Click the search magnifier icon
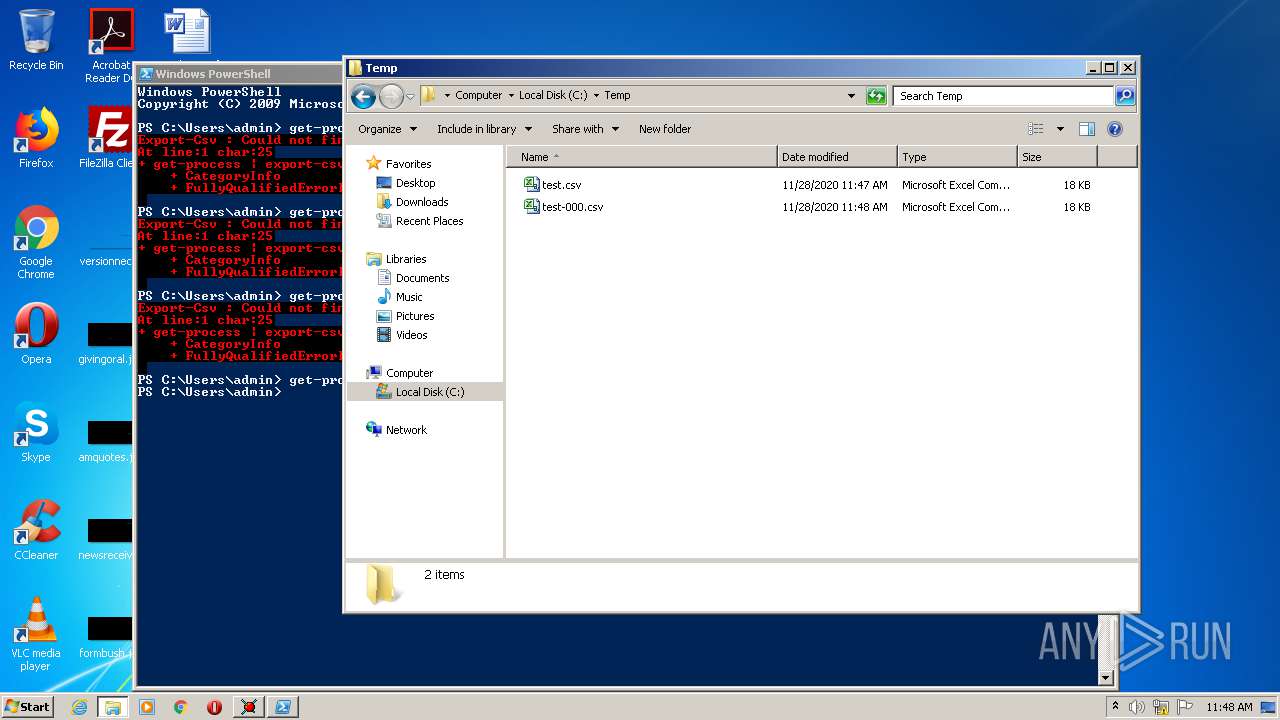Image resolution: width=1280 pixels, height=720 pixels. [1125, 96]
